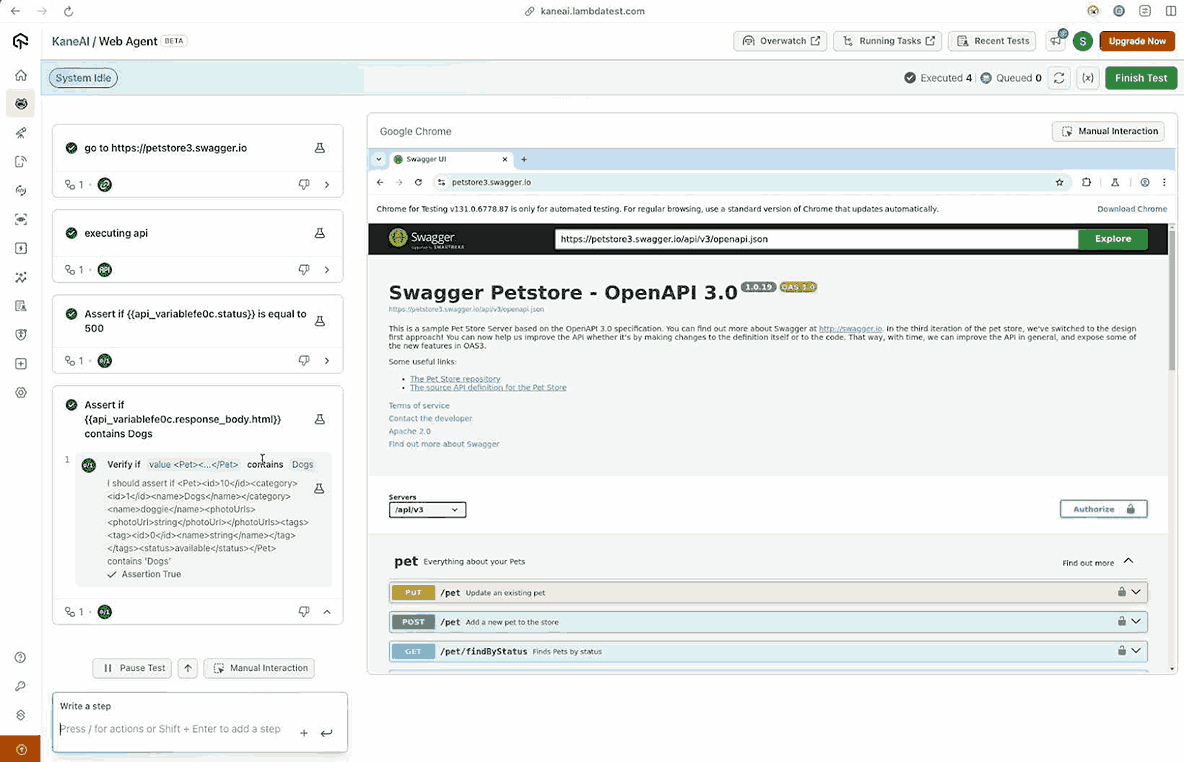Open Chrome's three-dot menu
Screen dimensions: 1184x762
point(1163,182)
